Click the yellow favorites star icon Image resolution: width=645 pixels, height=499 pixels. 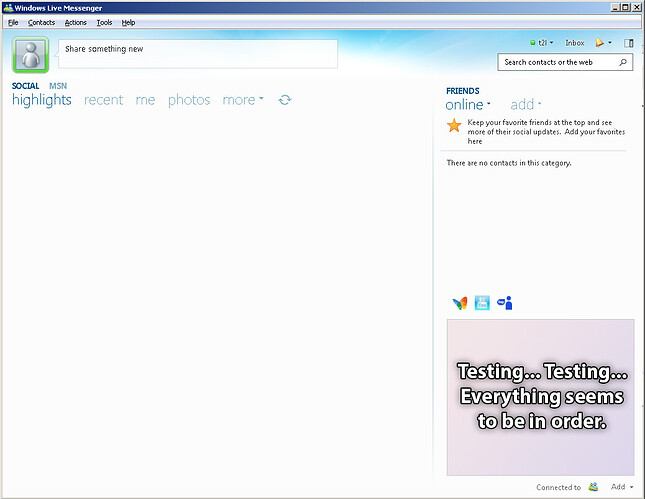pyautogui.click(x=454, y=125)
